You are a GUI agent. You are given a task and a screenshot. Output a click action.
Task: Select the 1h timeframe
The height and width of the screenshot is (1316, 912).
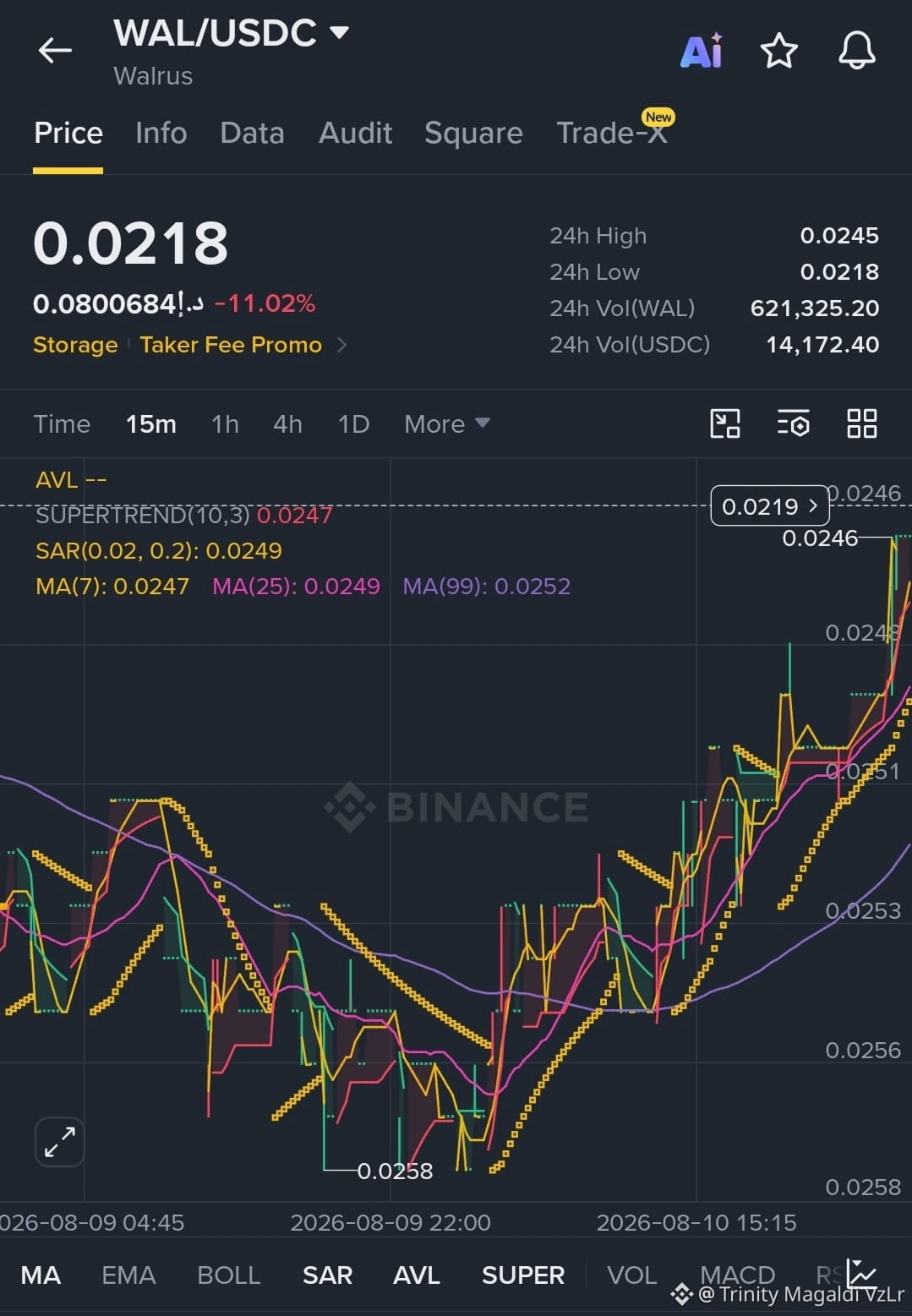click(x=225, y=423)
